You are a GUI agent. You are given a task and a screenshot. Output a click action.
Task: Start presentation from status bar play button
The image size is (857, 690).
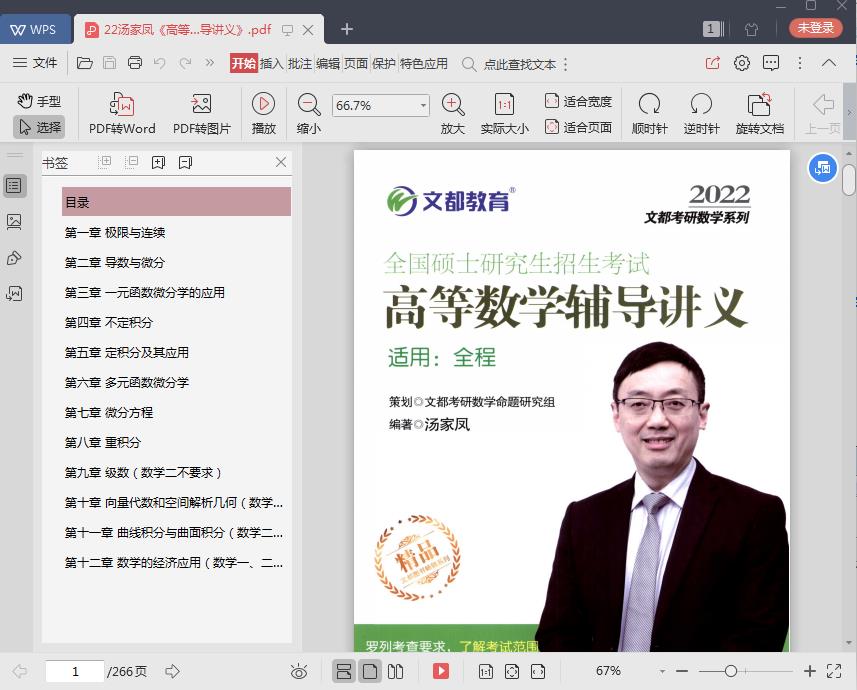click(x=441, y=671)
